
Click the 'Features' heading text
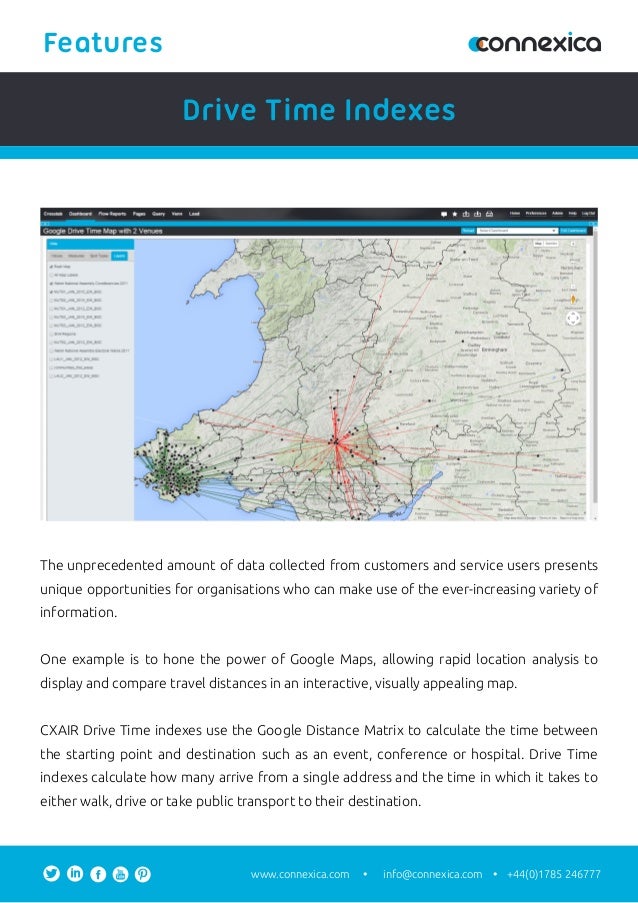[103, 43]
